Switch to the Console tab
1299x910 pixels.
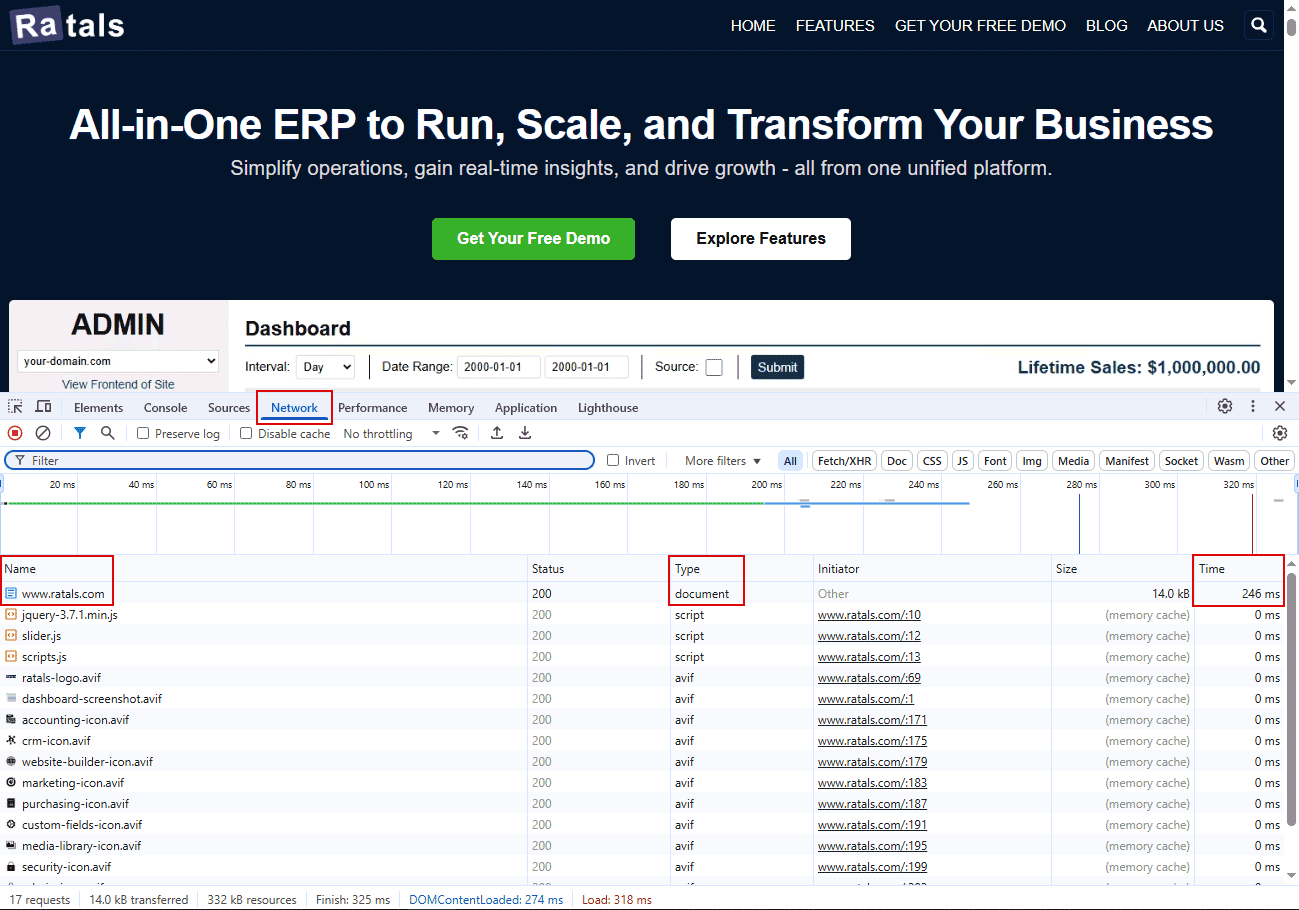164,407
